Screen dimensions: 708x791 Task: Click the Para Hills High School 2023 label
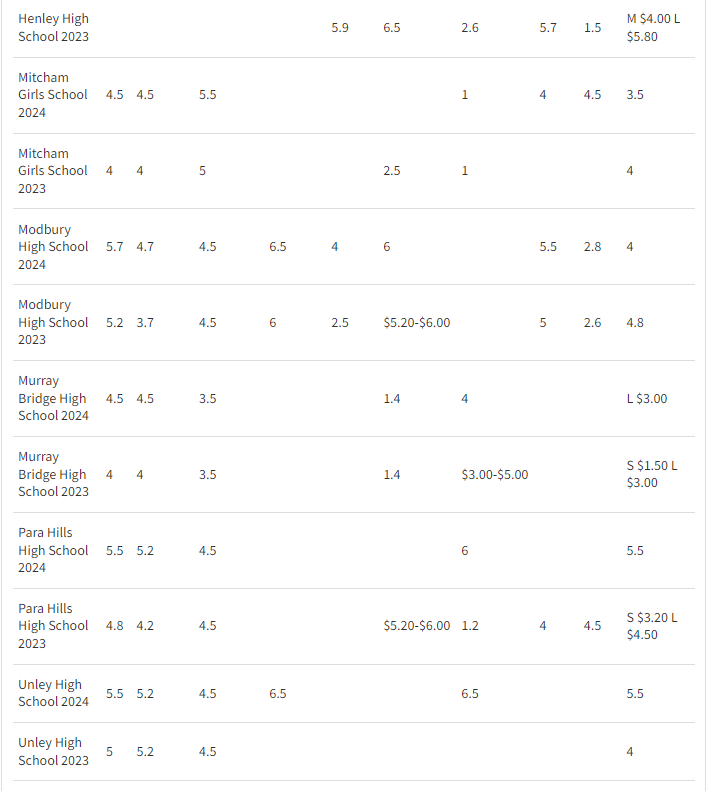click(x=53, y=626)
